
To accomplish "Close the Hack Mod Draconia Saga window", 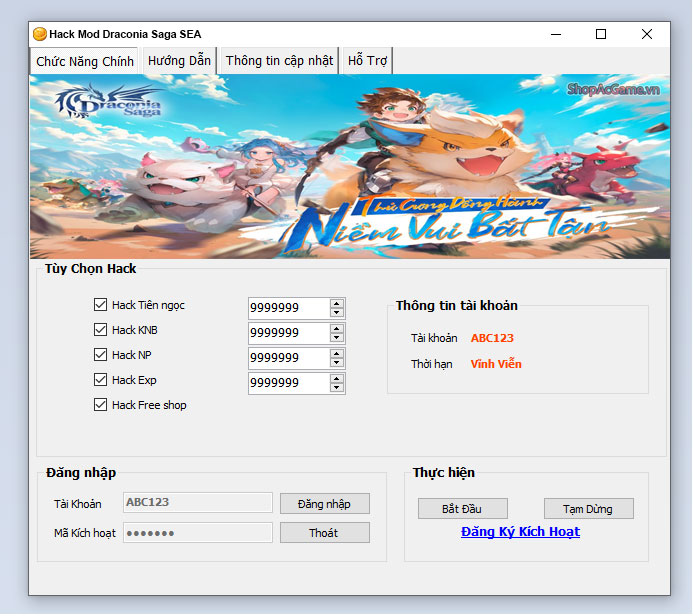I will point(647,34).
